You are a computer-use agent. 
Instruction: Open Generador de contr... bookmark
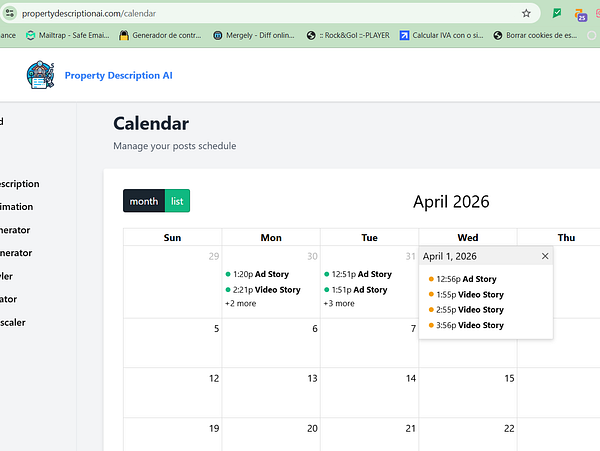pyautogui.click(x=160, y=35)
